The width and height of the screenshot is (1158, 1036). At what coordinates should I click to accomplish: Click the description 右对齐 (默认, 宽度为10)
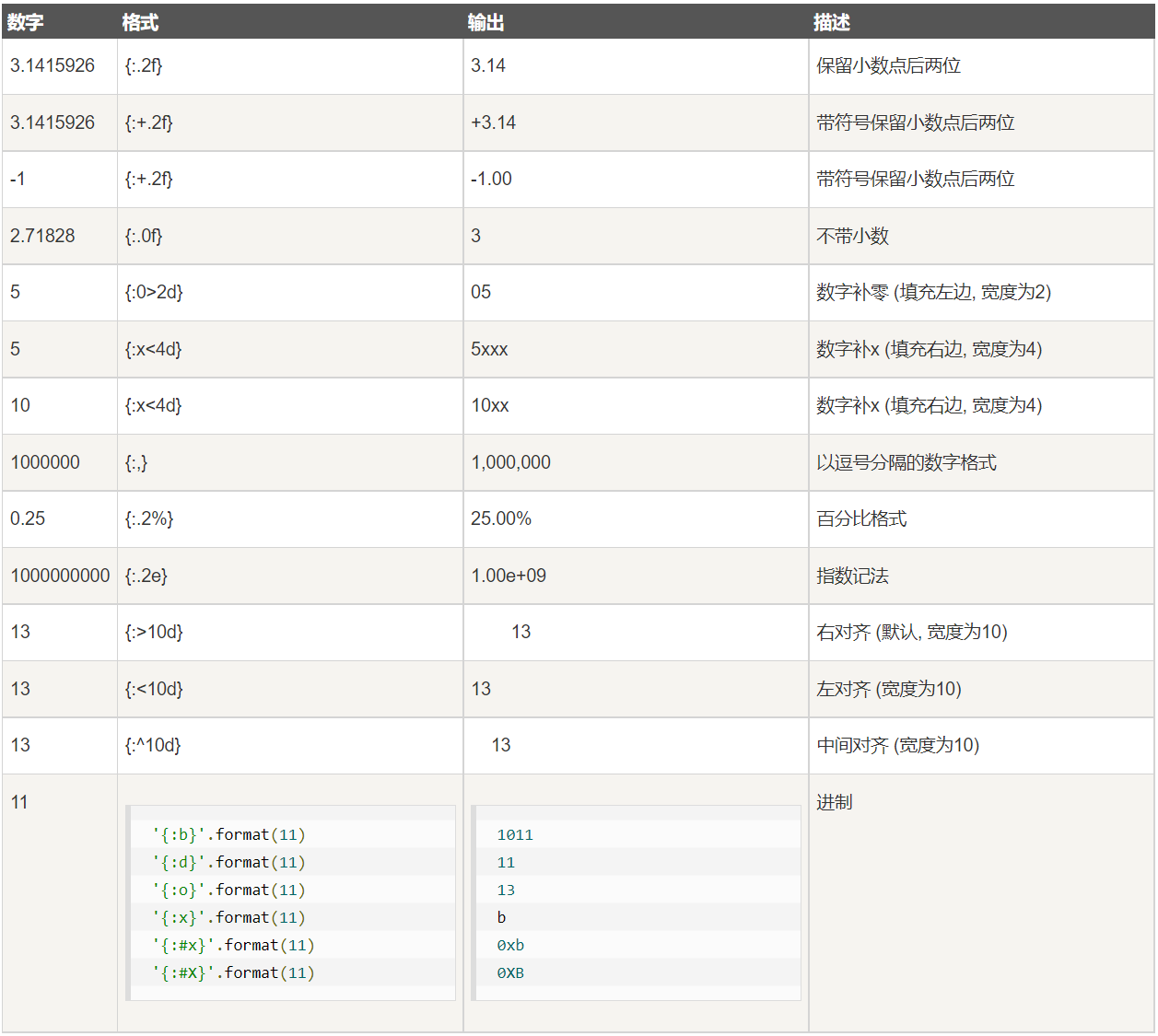coord(910,633)
